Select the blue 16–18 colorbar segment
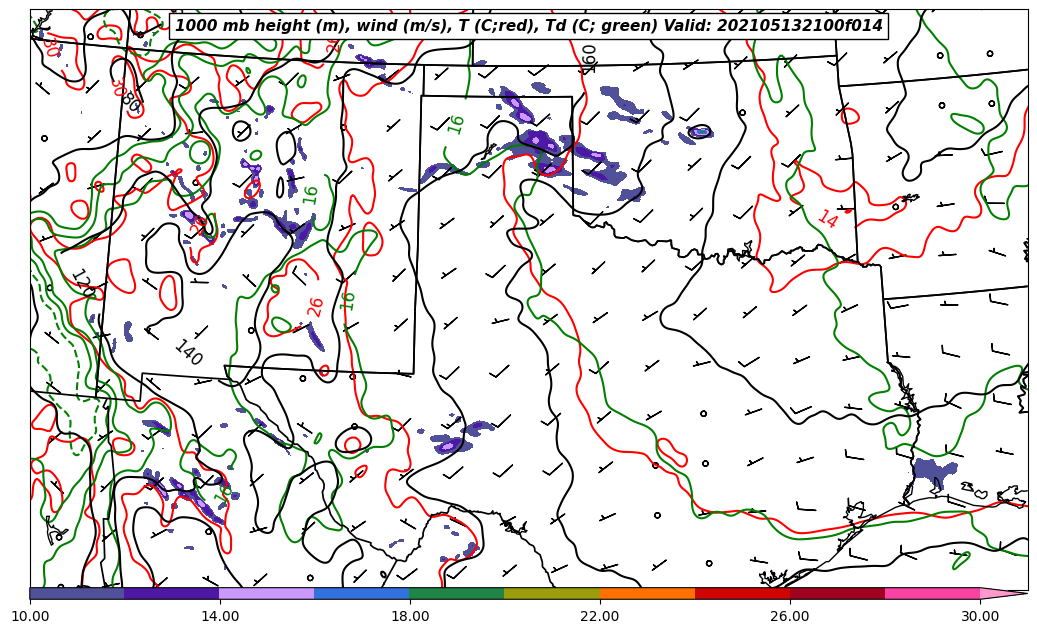The height and width of the screenshot is (633, 1037). [362, 593]
